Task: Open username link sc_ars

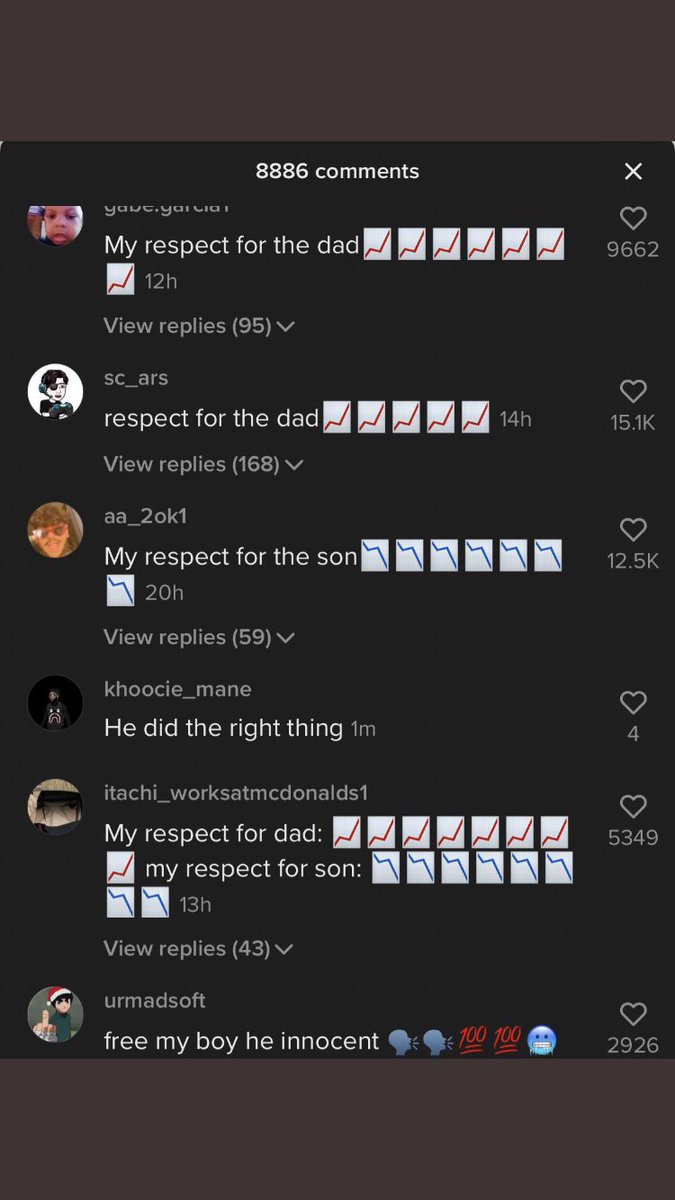Action: pyautogui.click(x=136, y=378)
